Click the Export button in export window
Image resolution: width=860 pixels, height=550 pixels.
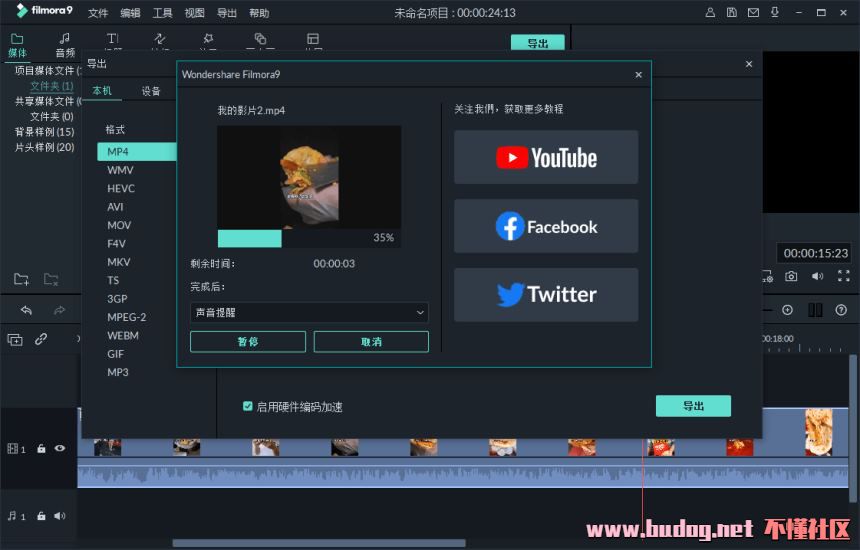point(693,406)
